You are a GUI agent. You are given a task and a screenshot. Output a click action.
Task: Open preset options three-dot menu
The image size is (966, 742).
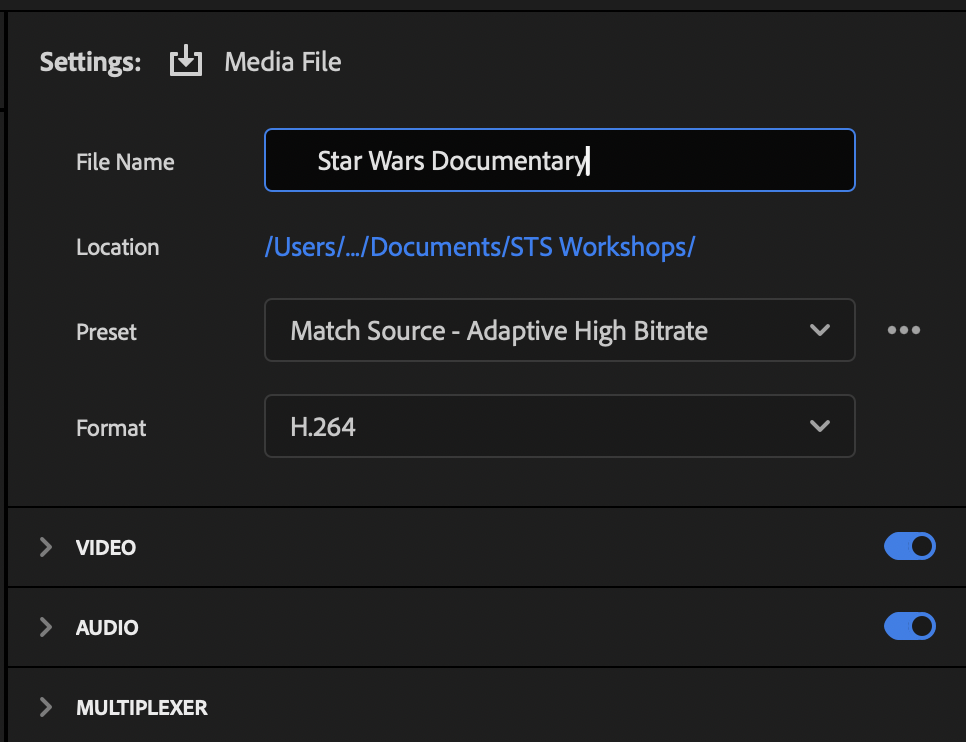pyautogui.click(x=903, y=330)
